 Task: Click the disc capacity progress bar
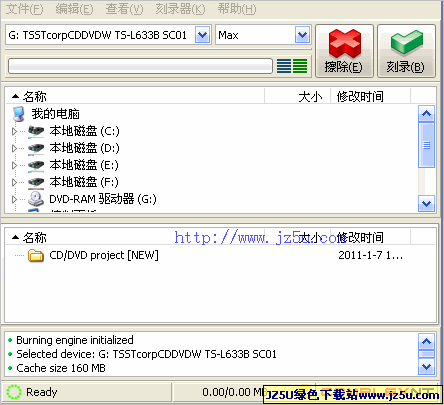[140, 66]
